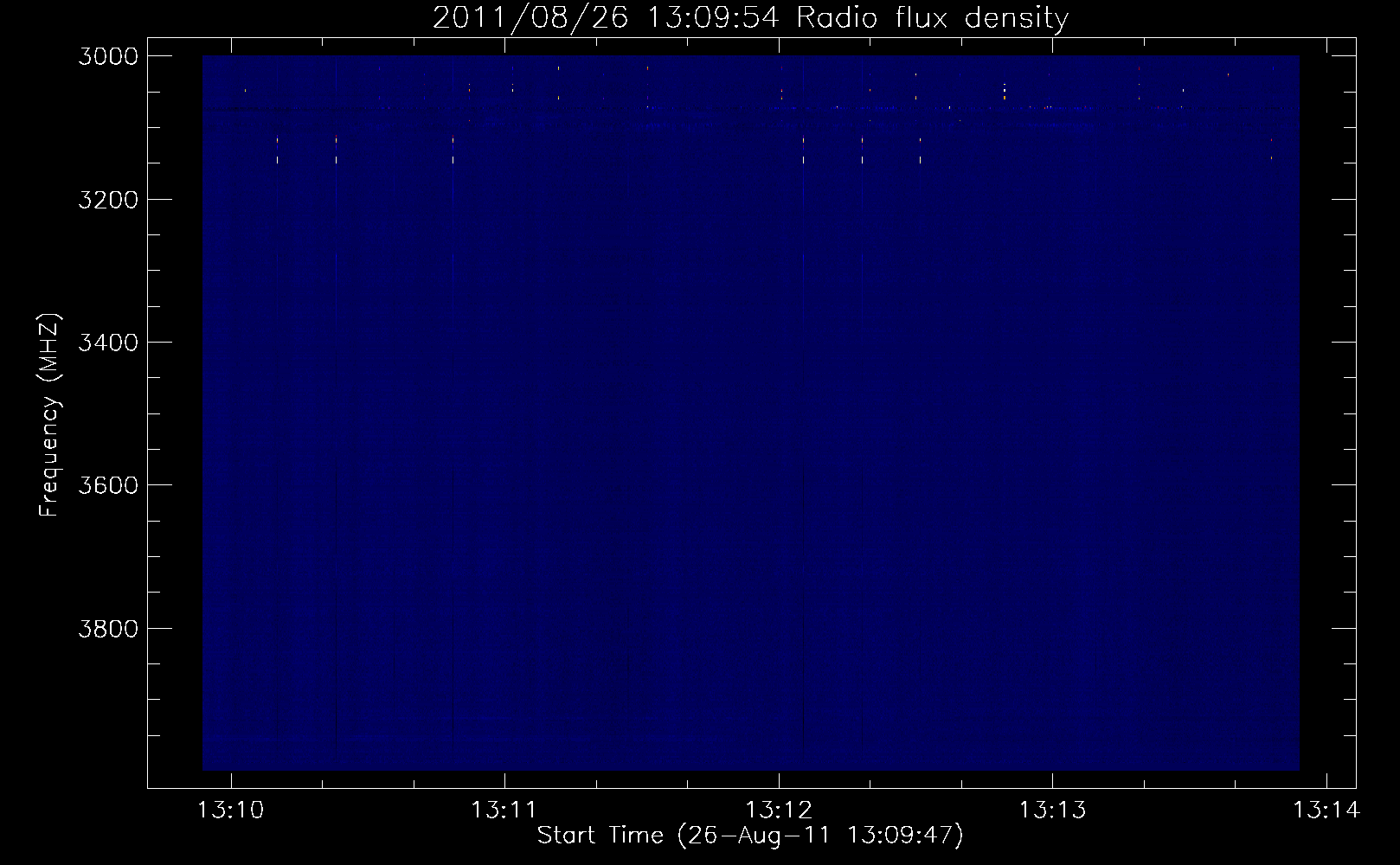Click the 13:10 time tick label
This screenshot has height=865, width=1400.
click(x=231, y=811)
